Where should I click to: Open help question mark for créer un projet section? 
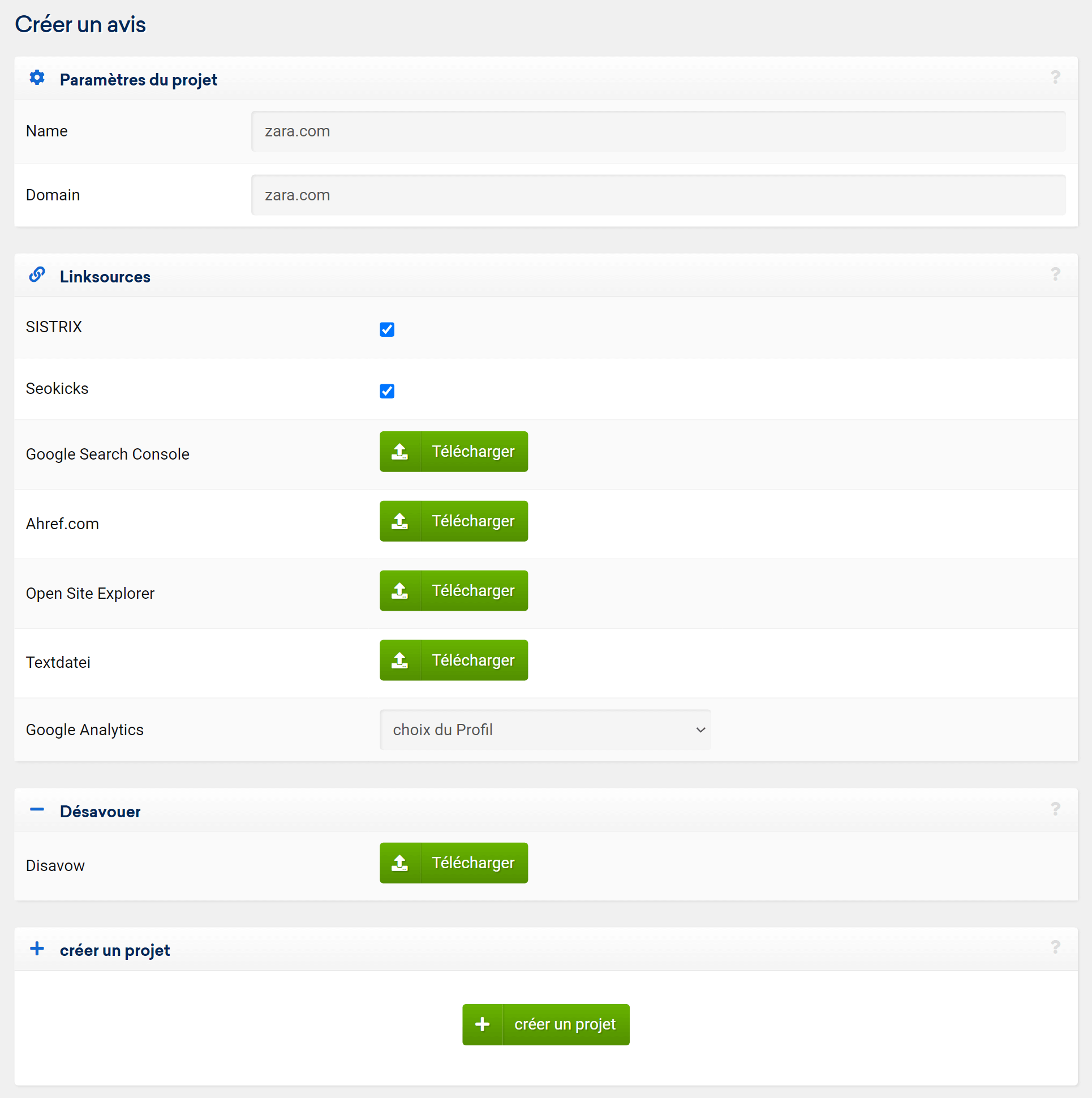click(1055, 947)
